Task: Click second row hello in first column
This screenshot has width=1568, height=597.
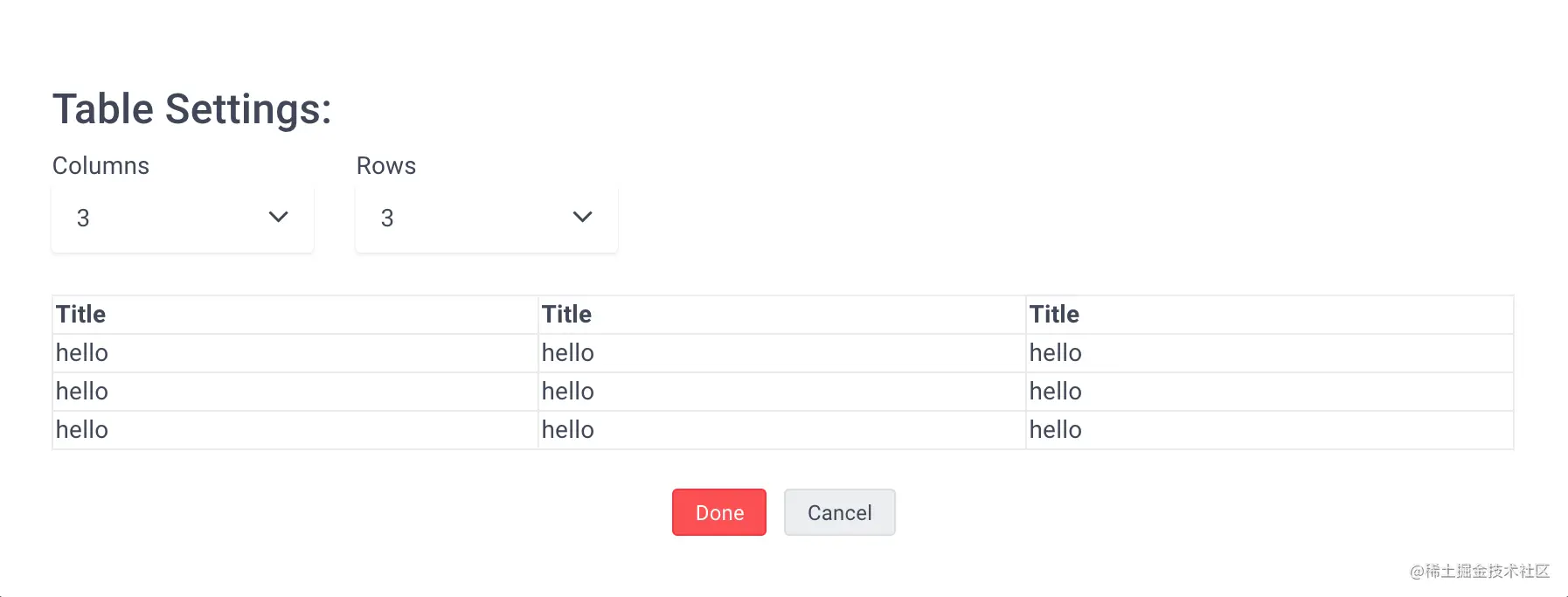Action: (82, 392)
